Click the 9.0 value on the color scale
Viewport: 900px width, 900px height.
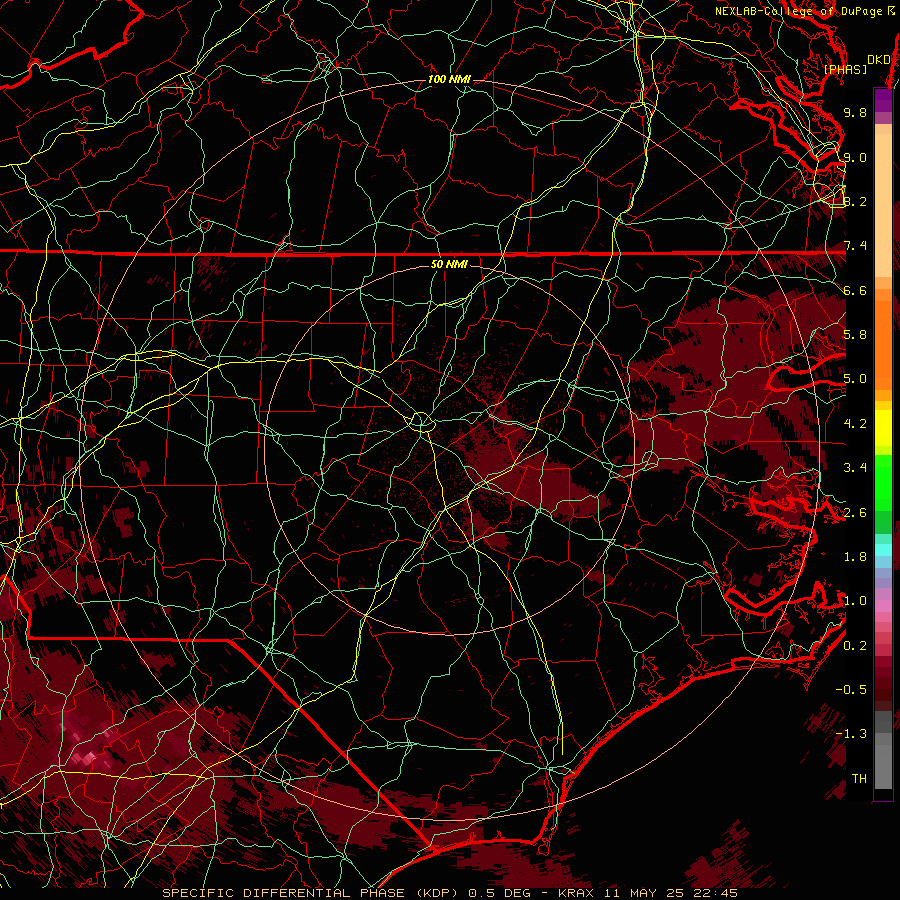(855, 157)
